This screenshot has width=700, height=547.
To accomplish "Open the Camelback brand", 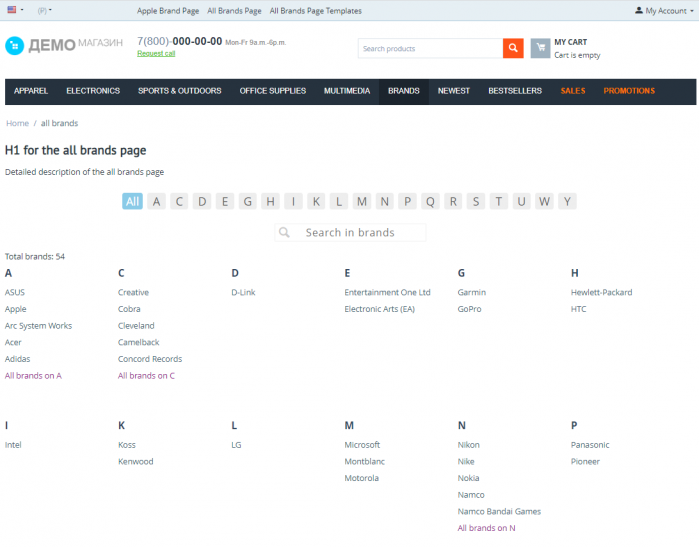I will click(x=138, y=342).
